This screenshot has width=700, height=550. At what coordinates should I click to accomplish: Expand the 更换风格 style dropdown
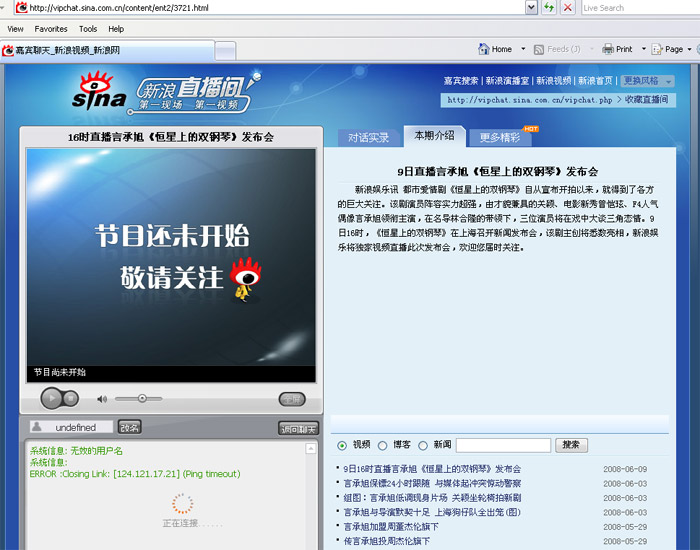[x=647, y=81]
